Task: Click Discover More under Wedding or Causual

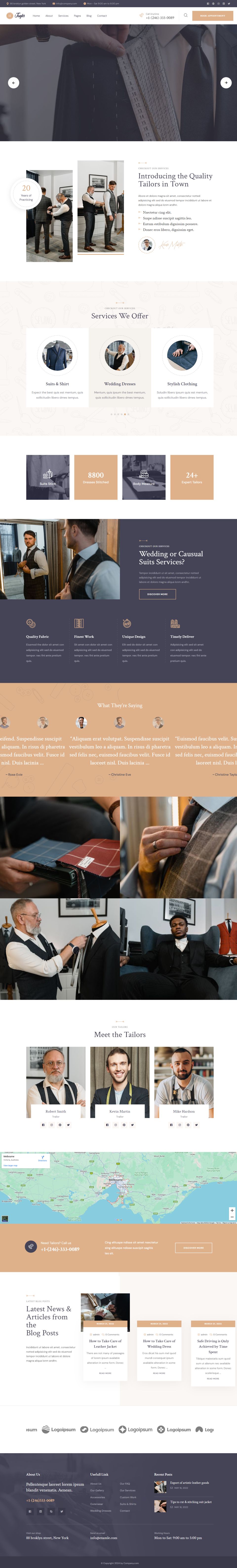Action: (x=157, y=594)
